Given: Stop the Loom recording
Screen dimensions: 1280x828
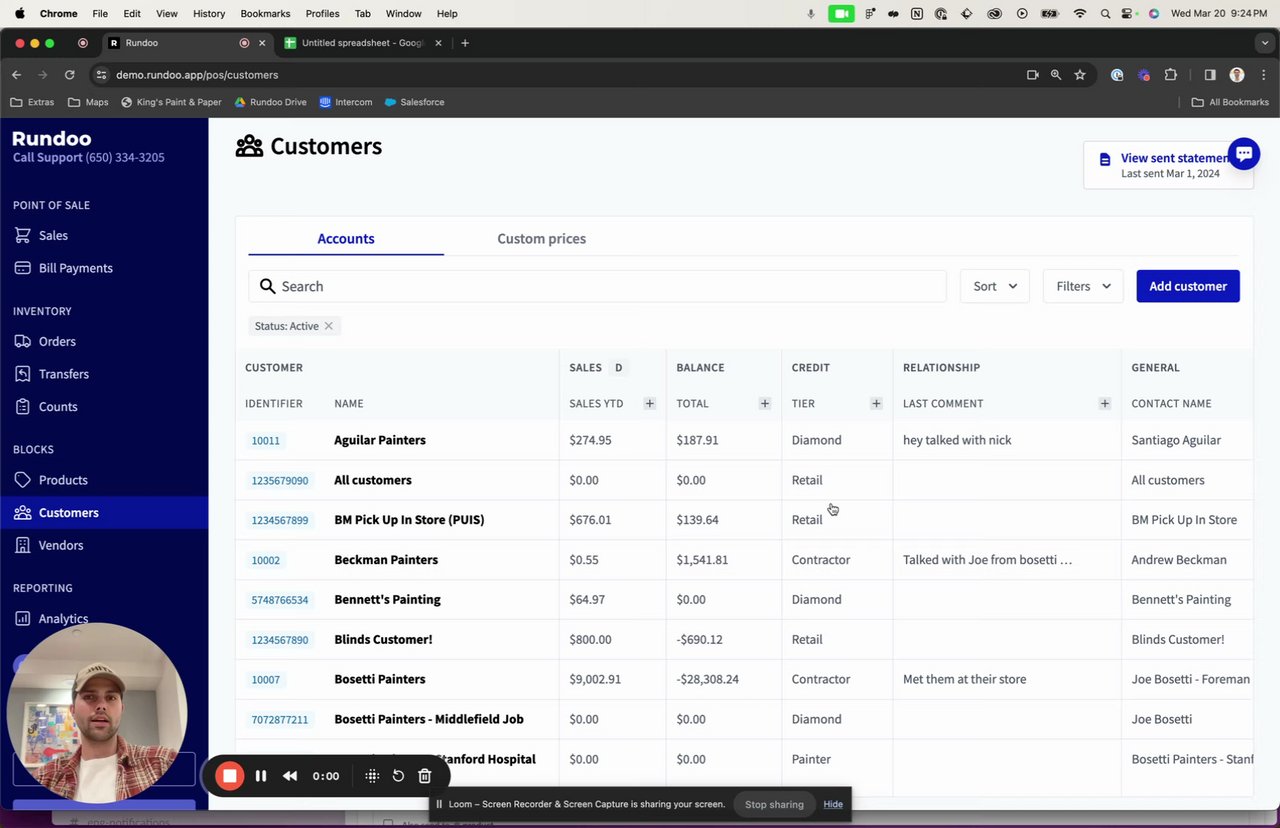Looking at the screenshot, I should [x=230, y=776].
